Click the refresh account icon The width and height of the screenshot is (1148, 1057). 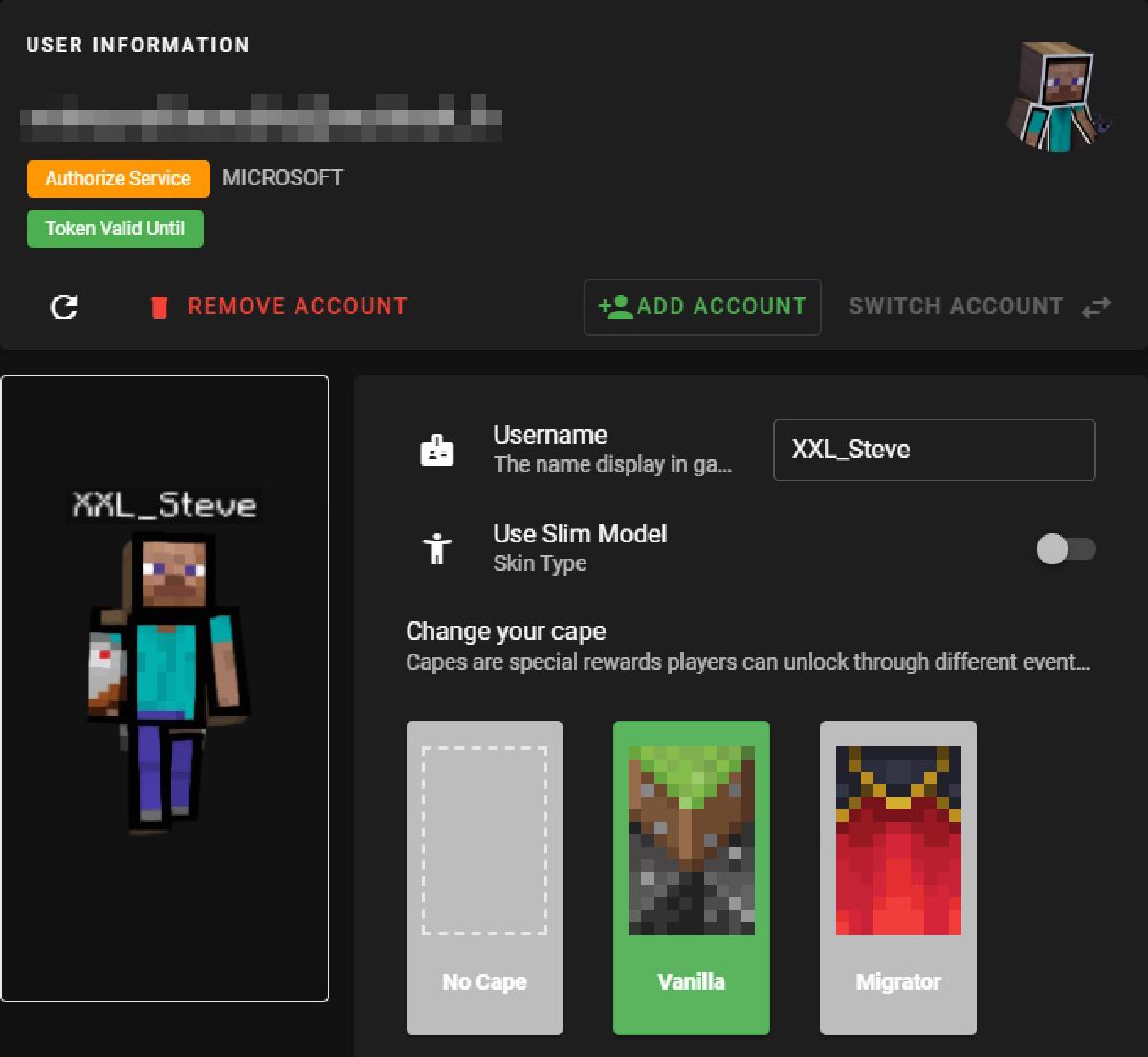[x=63, y=307]
